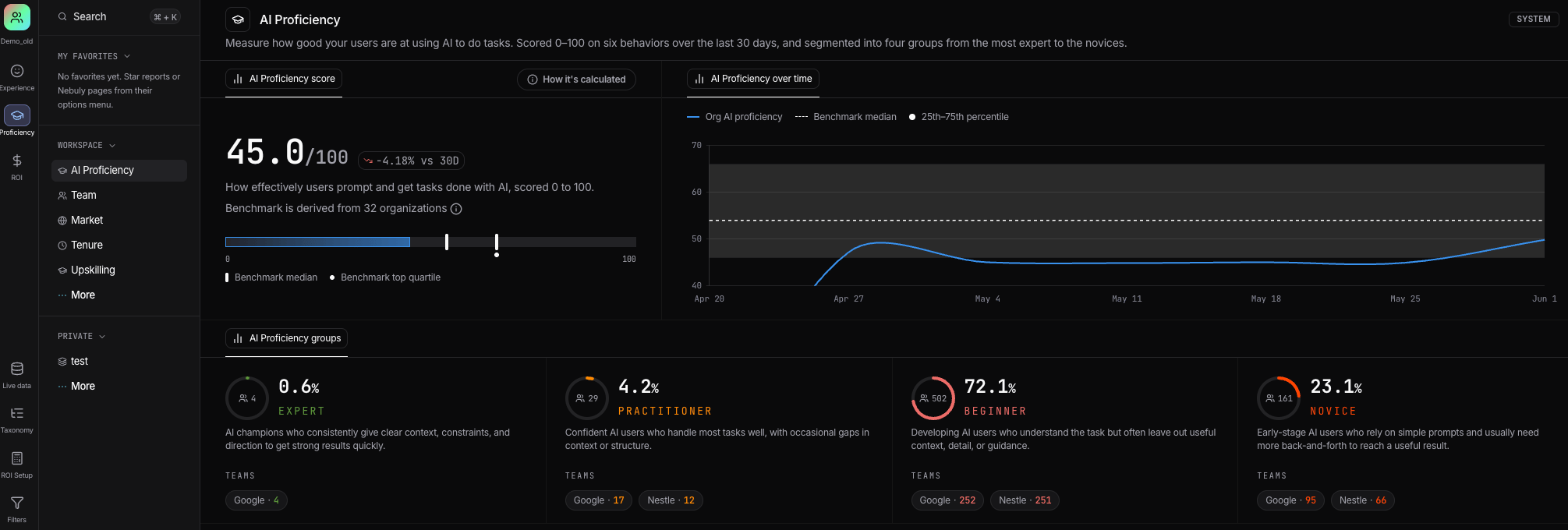Select the Proficiency graduation cap icon
The width and height of the screenshot is (1568, 530).
tap(17, 115)
